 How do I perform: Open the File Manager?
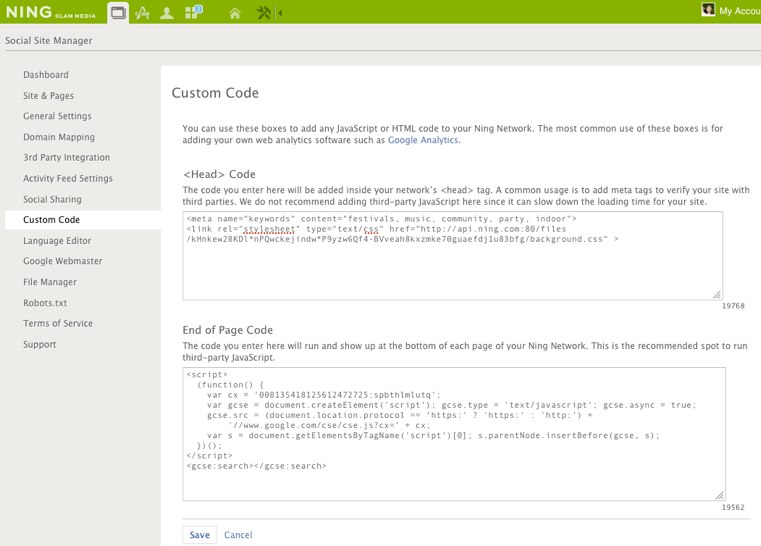click(50, 282)
